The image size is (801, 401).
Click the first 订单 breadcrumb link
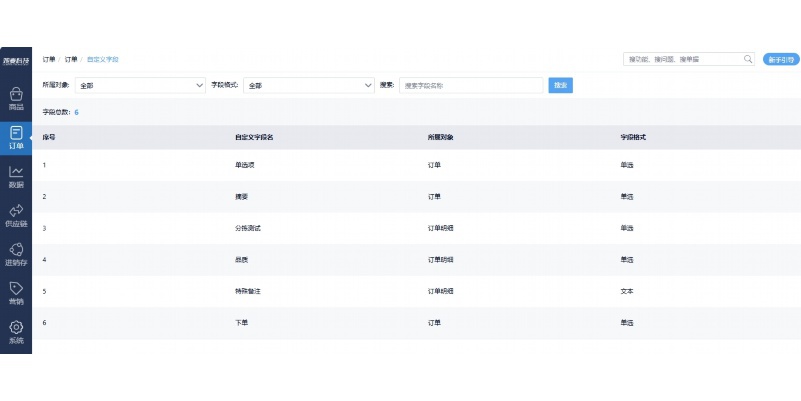pos(48,60)
